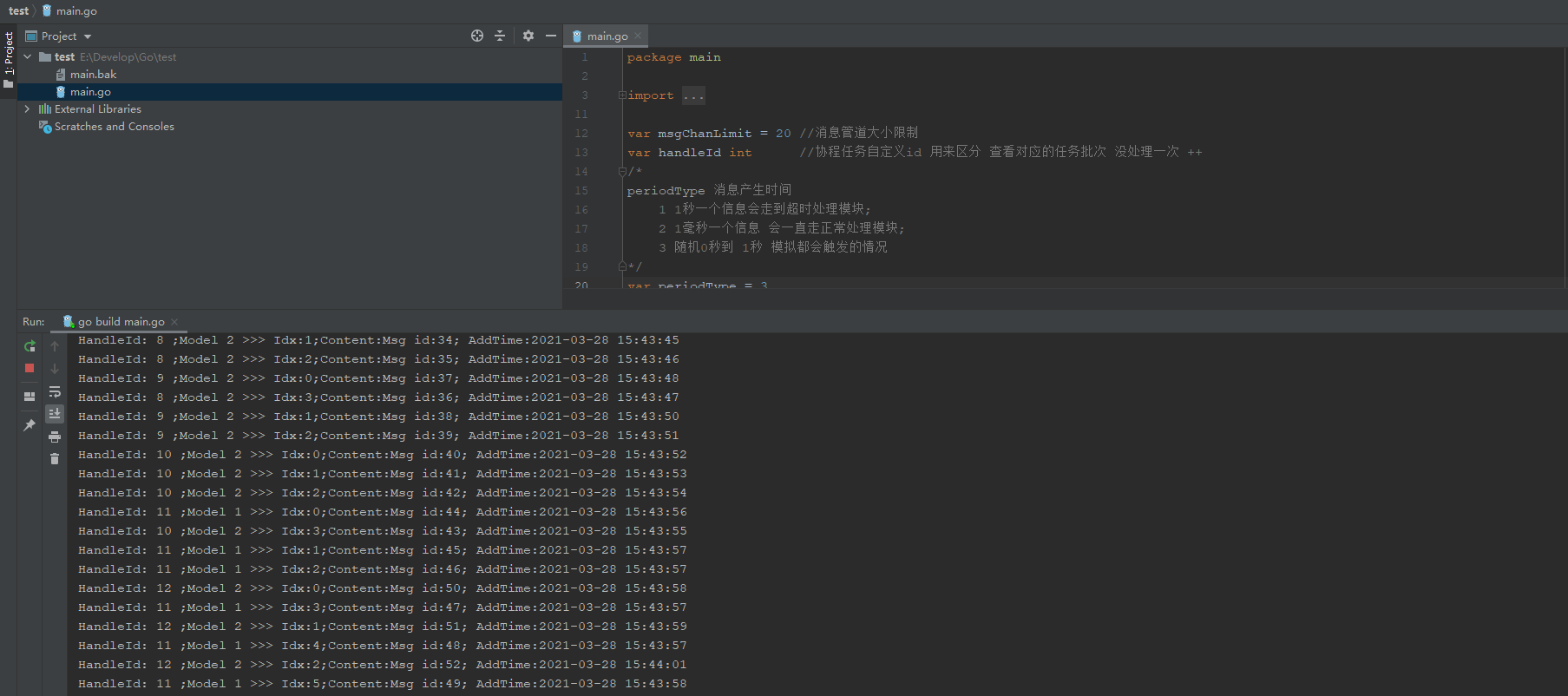This screenshot has width=1568, height=696.
Task: Expand the folded import block
Action: [621, 95]
